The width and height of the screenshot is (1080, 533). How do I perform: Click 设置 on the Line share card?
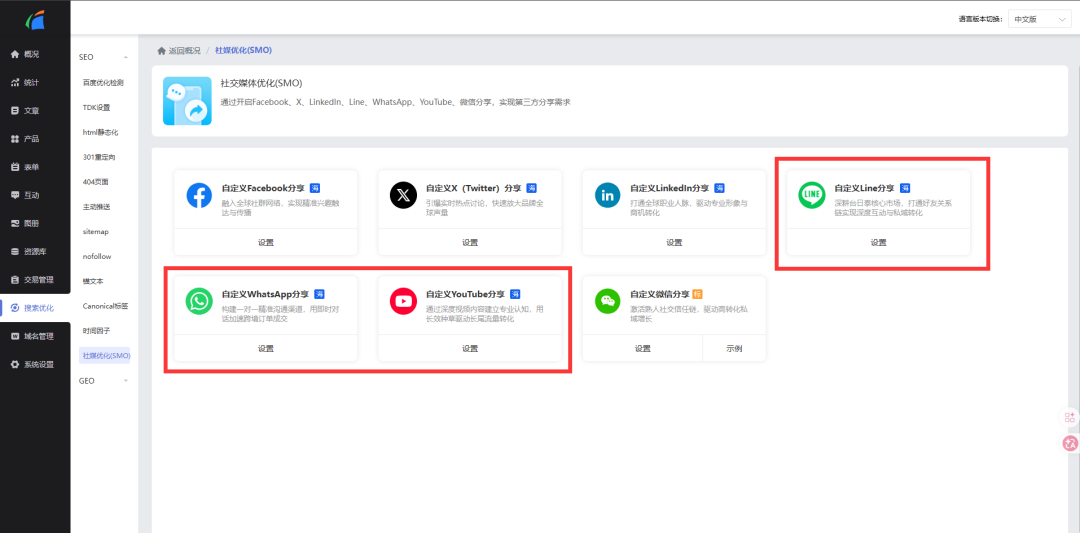click(x=879, y=242)
